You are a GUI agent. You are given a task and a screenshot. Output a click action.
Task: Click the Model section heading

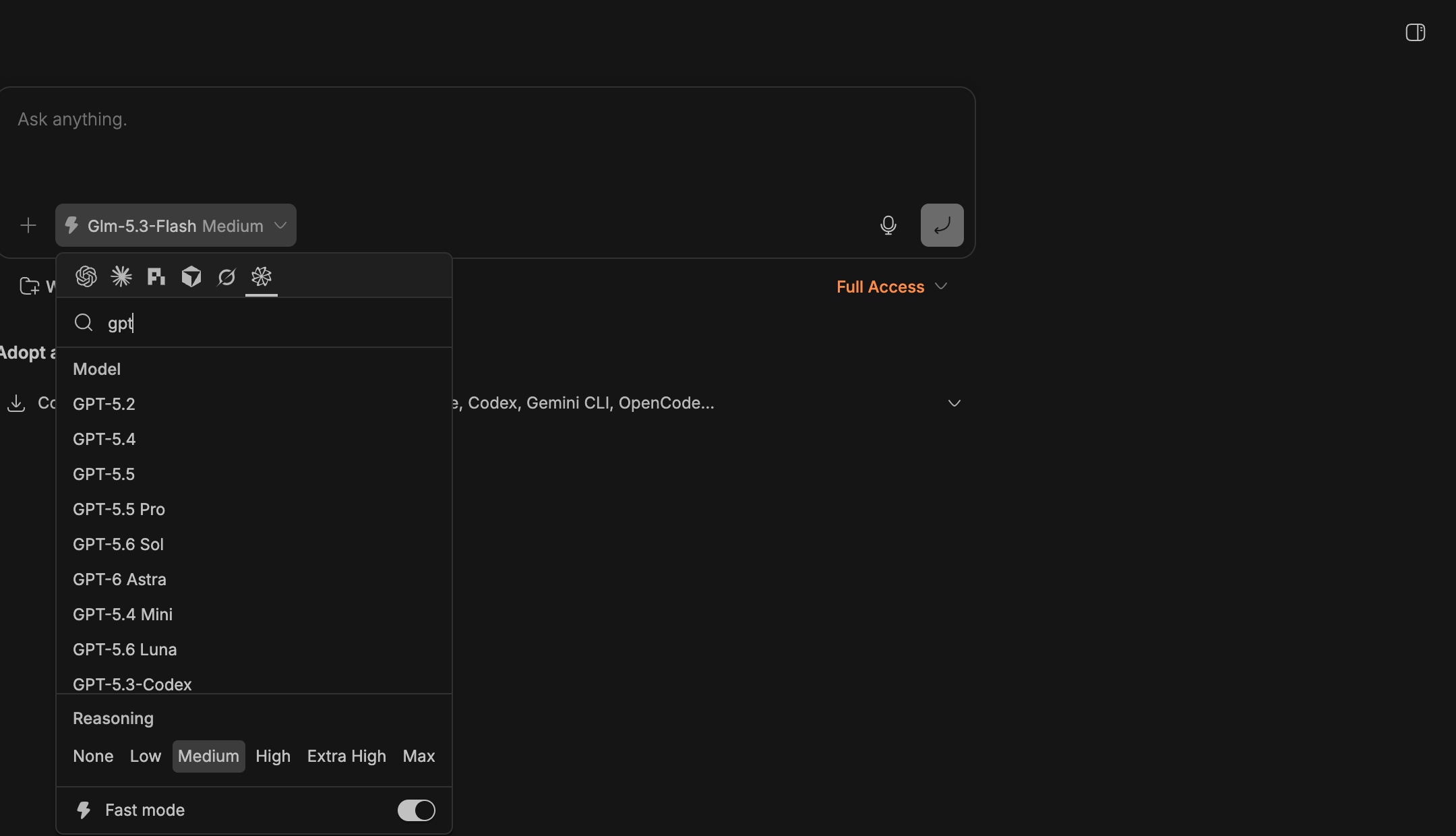tap(97, 369)
